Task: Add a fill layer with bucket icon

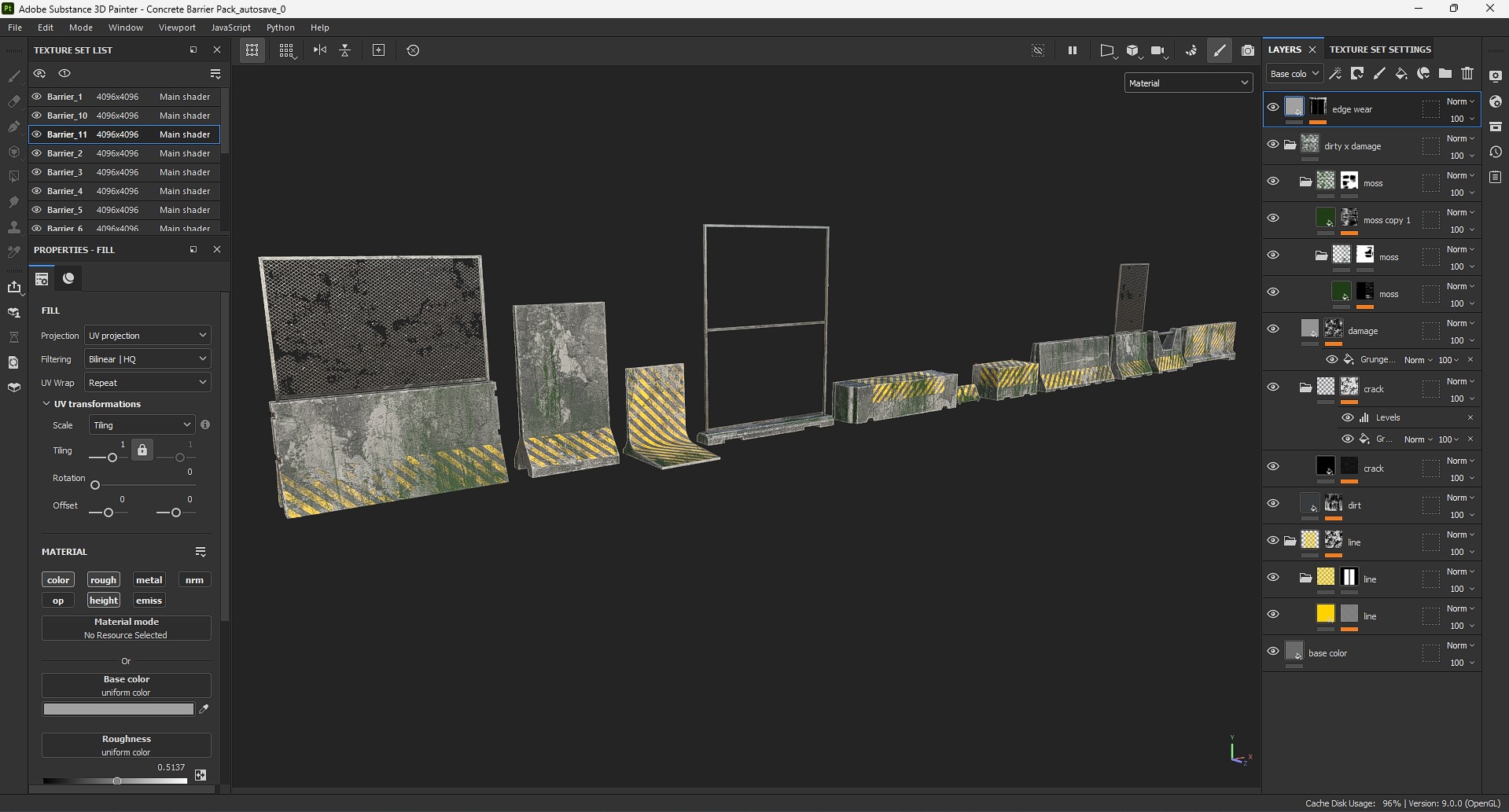Action: pos(1401,73)
